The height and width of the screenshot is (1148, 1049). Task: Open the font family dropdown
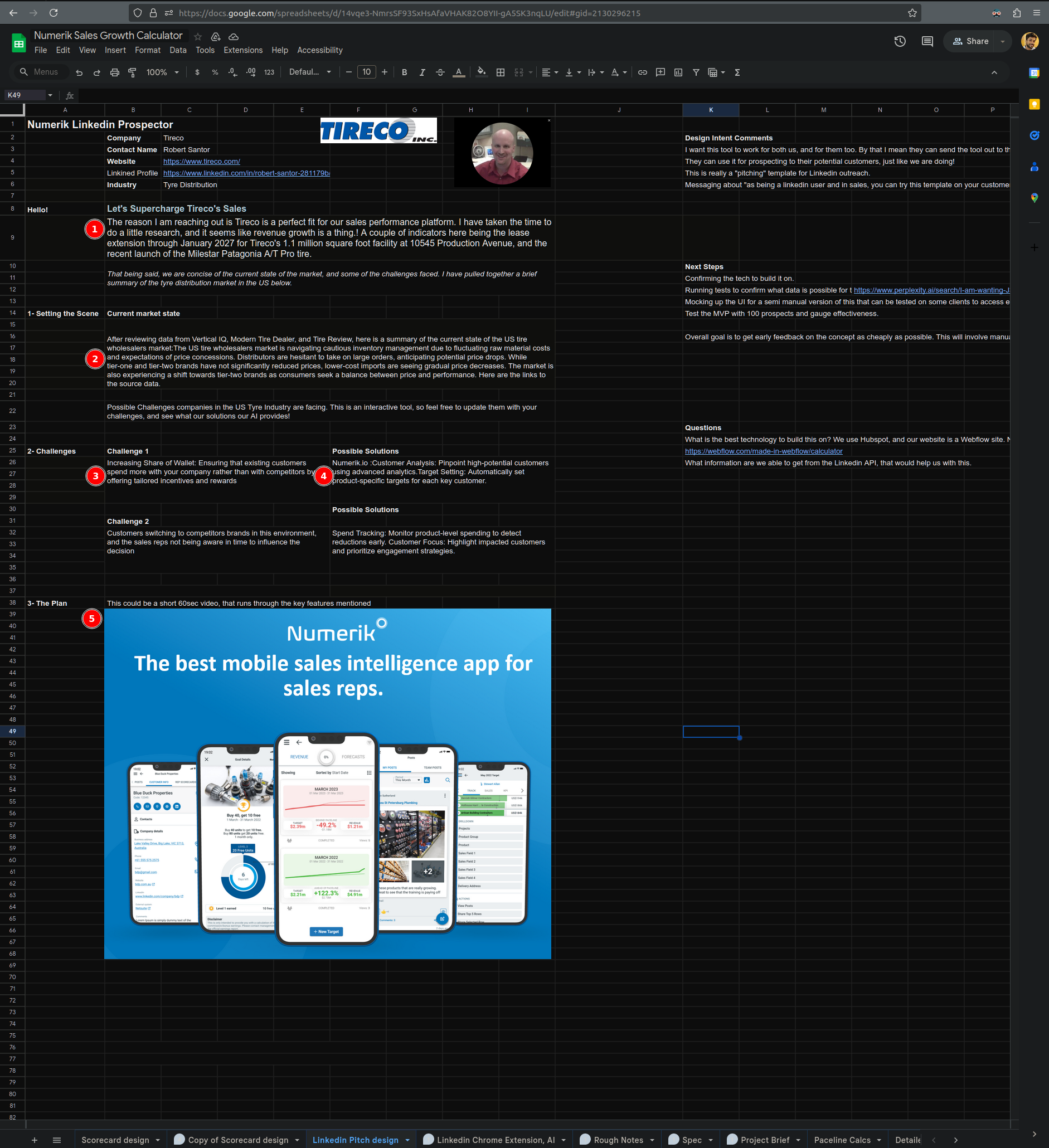coord(310,72)
